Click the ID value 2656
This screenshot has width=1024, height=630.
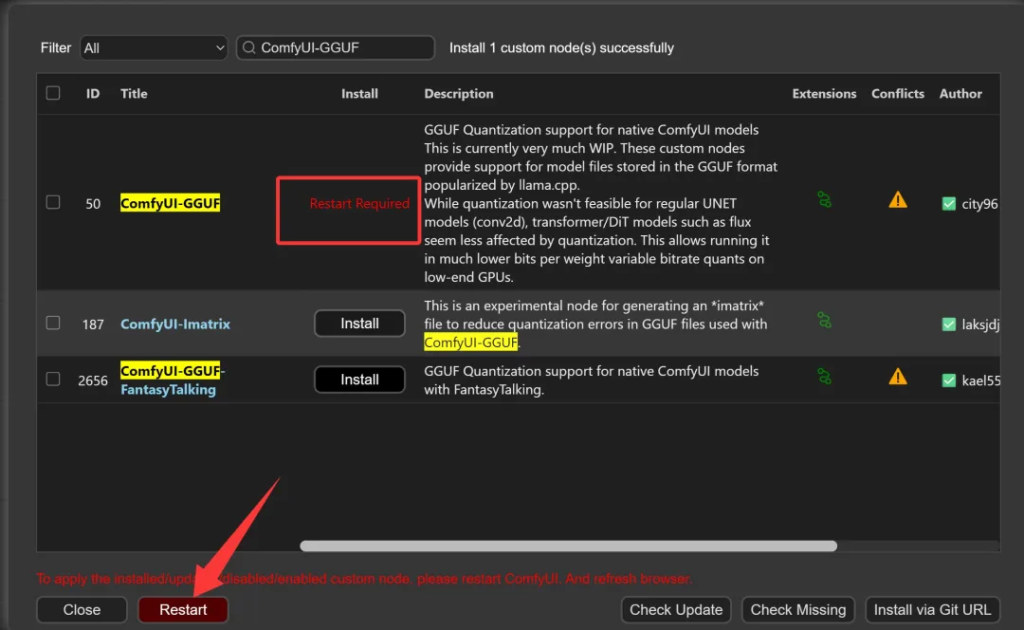[93, 381]
